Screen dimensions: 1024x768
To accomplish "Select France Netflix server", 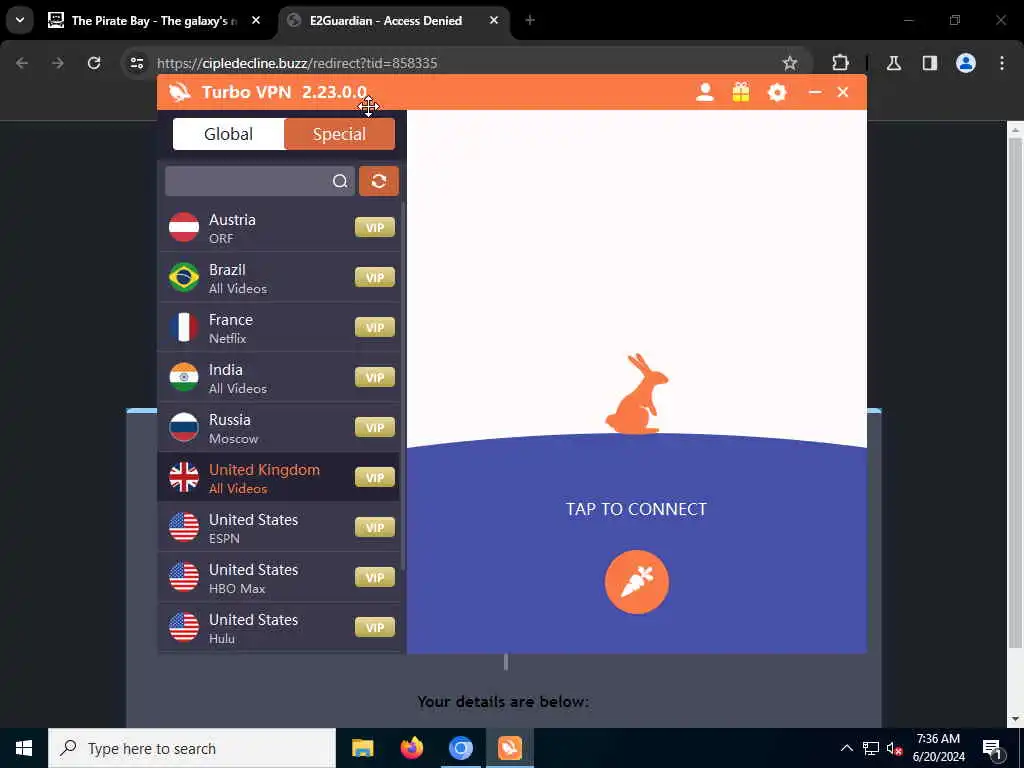I will [280, 328].
